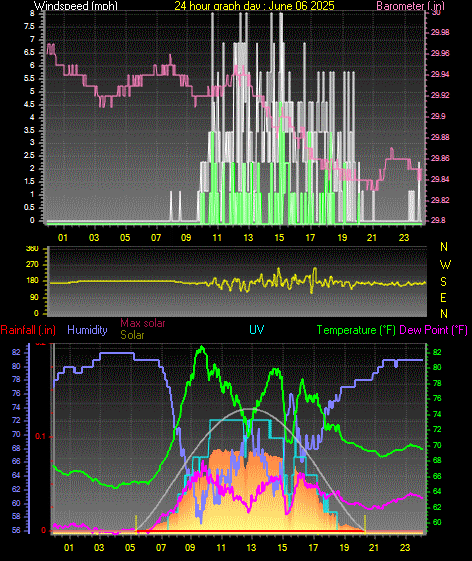Click hour label 05 under the temperature chart
This screenshot has height=561, width=472.
pos(130,547)
